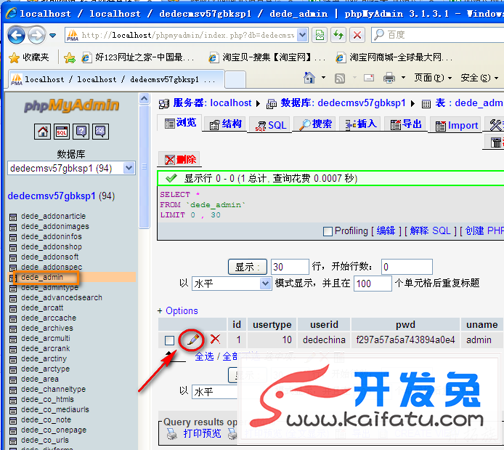504x450 pixels.
Task: Click the add-to-favorites-bar star icon
Action: pyautogui.click(x=70, y=58)
